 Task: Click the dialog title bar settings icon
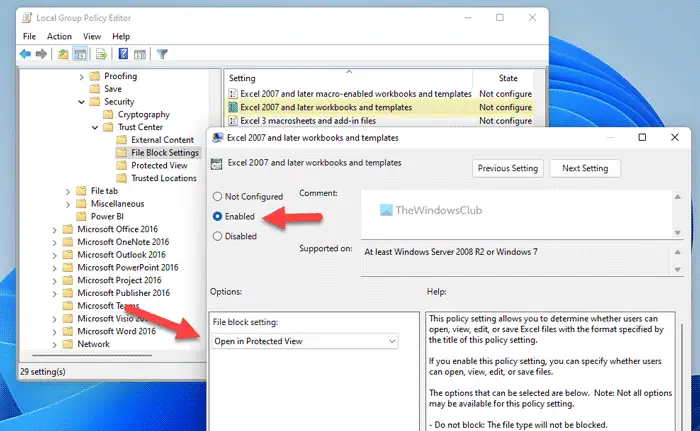point(217,138)
